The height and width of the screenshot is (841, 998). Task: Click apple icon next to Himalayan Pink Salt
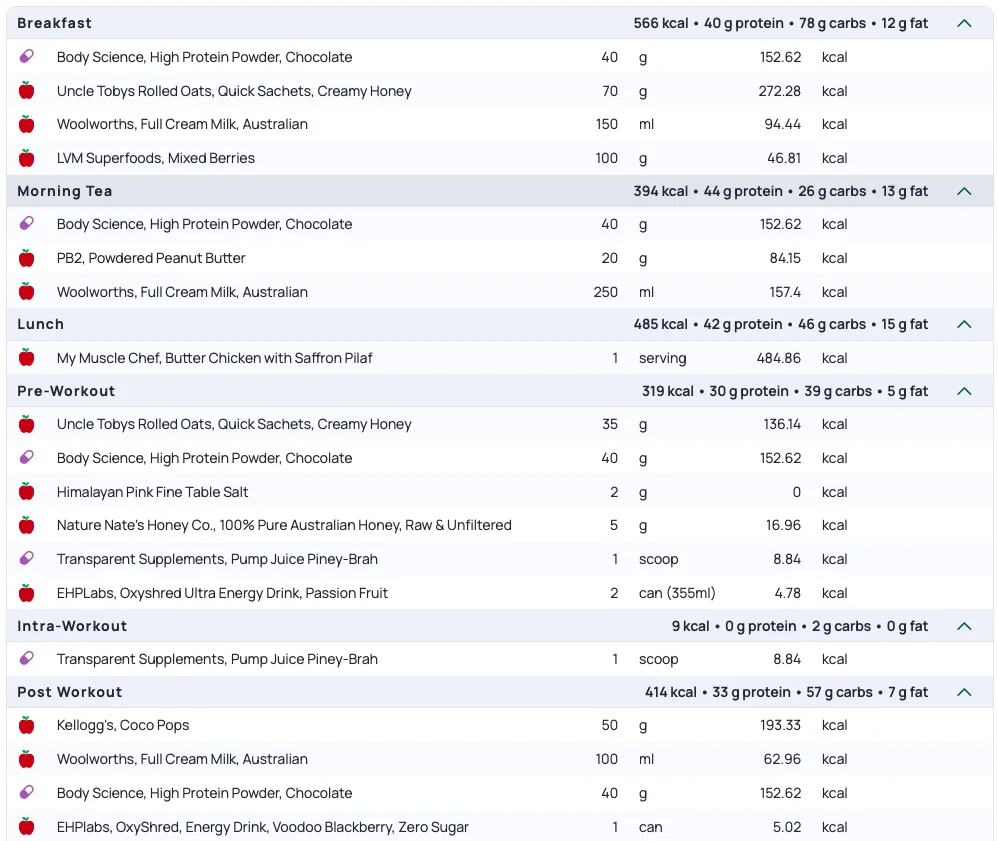[x=27, y=492]
